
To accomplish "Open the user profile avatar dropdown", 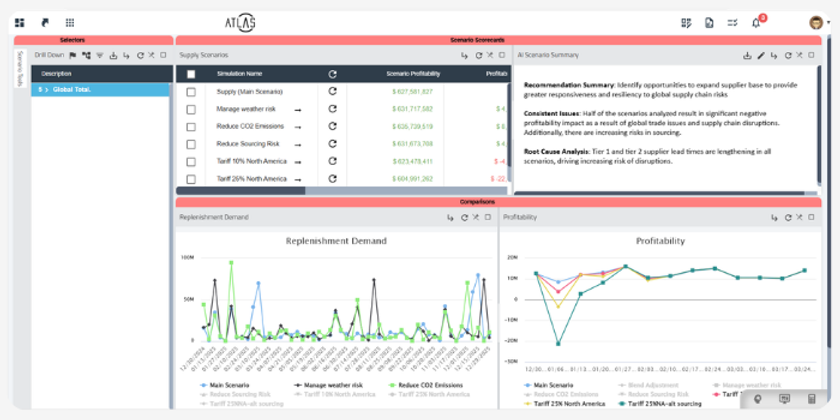I will coord(816,22).
